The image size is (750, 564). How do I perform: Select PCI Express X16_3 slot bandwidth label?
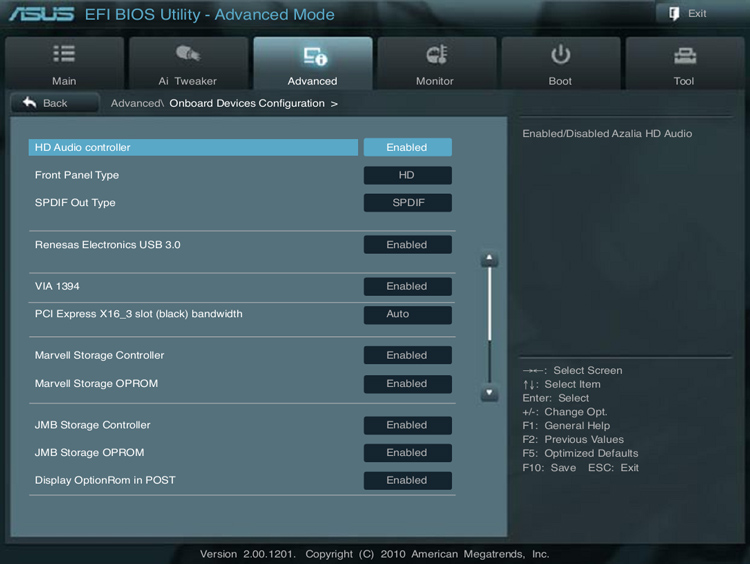(x=139, y=314)
